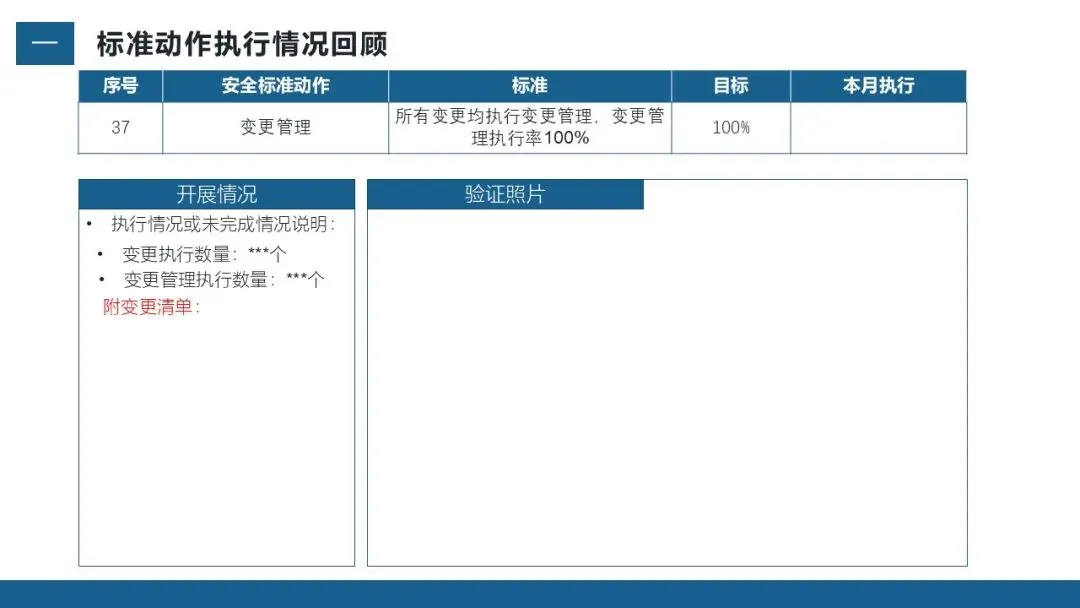Select the 目标 column header
The height and width of the screenshot is (608, 1080).
(731, 85)
